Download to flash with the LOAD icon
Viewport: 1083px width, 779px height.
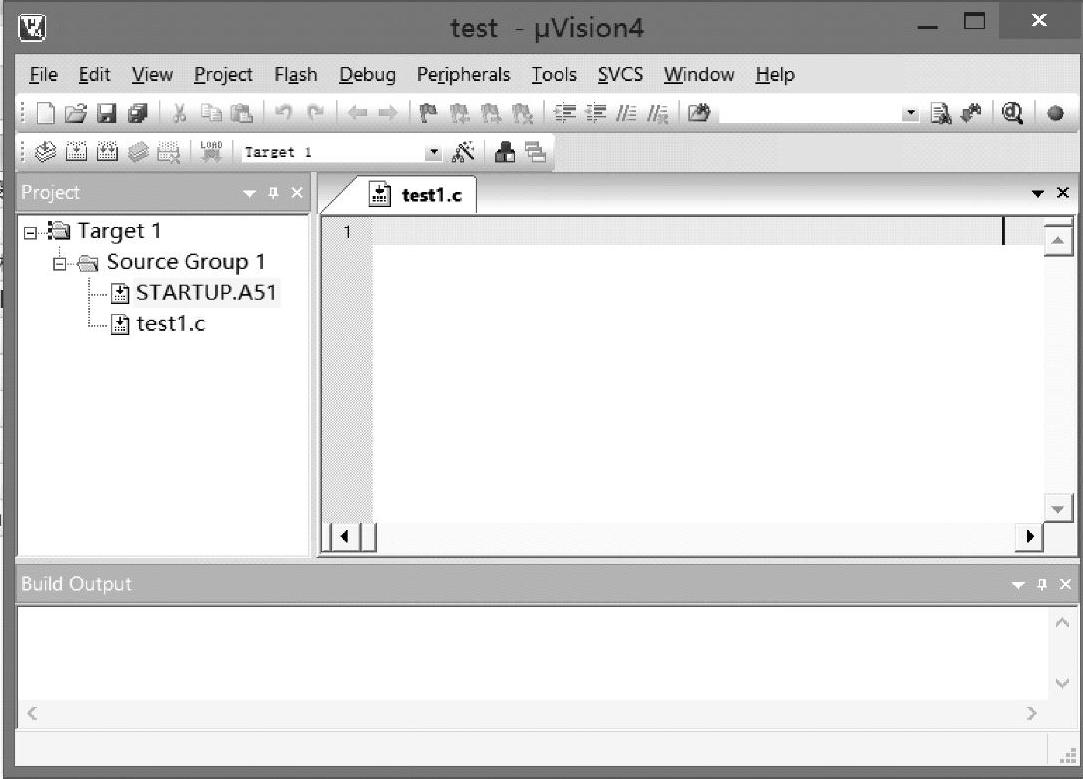[x=211, y=151]
